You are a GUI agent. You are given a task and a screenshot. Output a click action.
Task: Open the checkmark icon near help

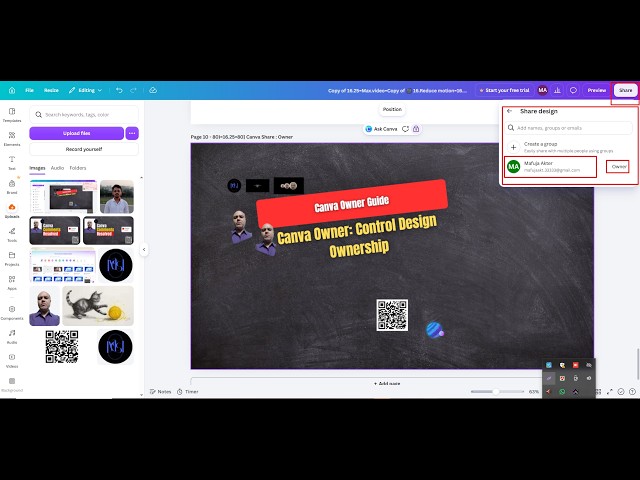[620, 391]
